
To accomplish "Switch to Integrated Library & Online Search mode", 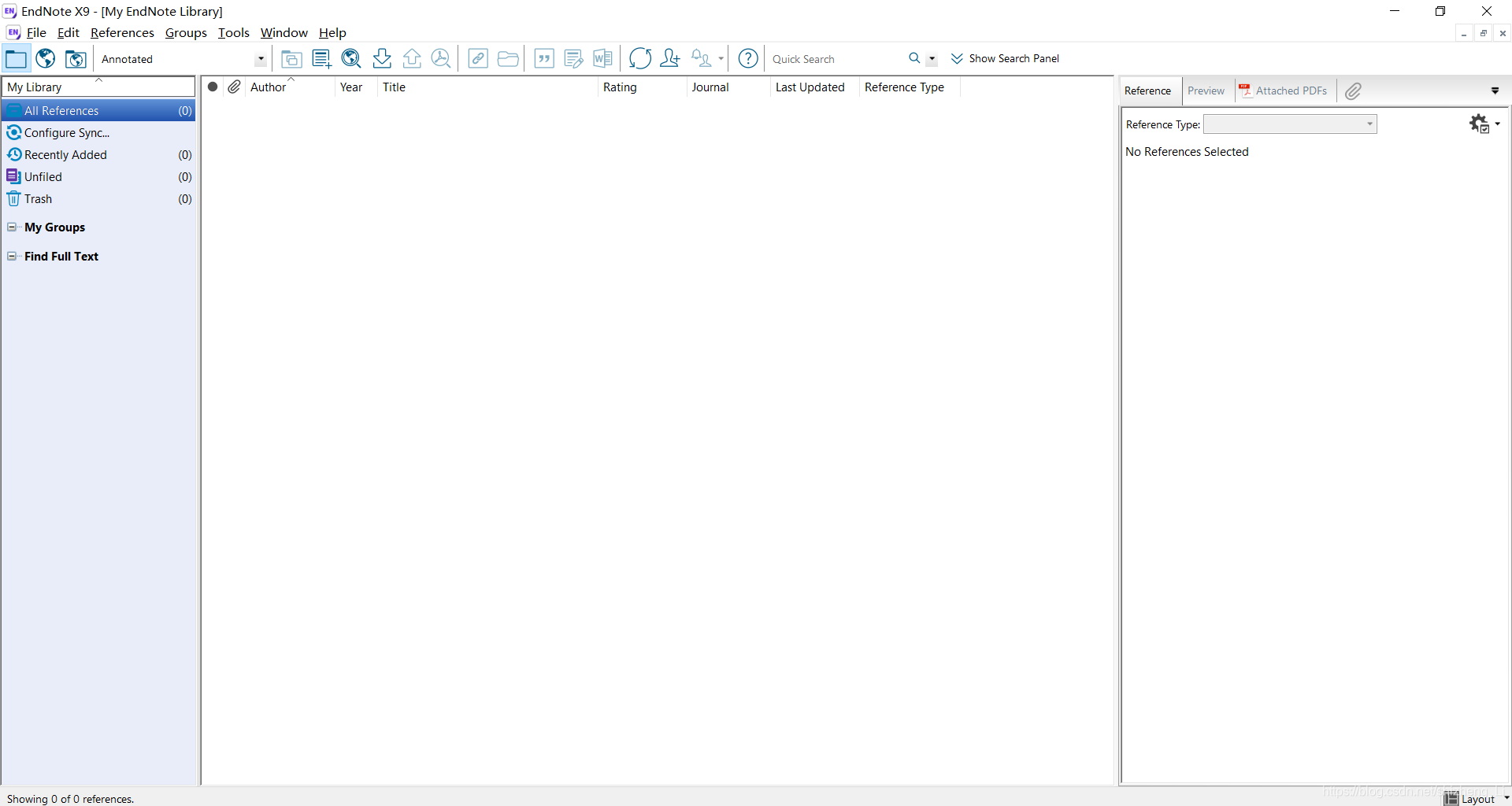I will pos(76,59).
